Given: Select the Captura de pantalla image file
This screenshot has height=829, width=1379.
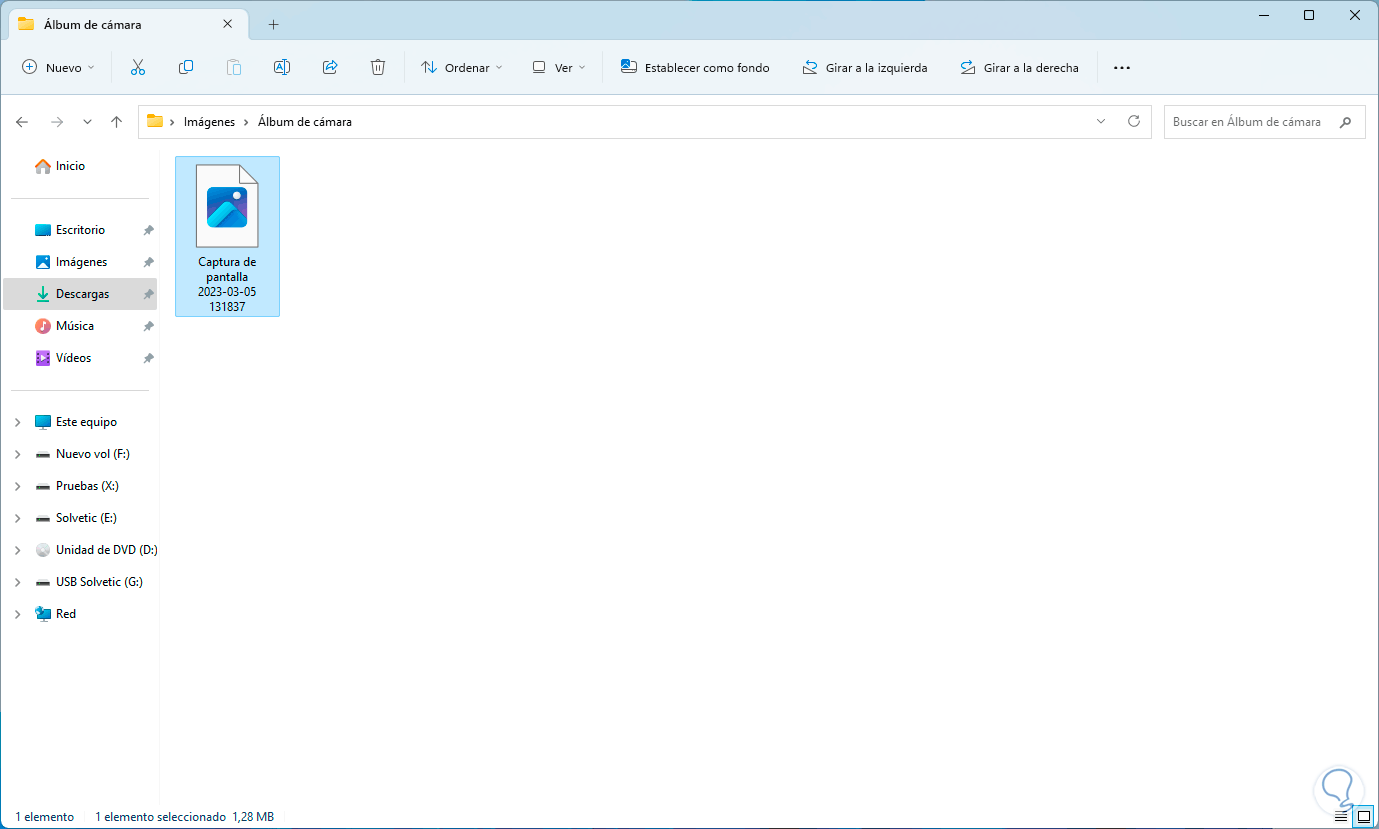Looking at the screenshot, I should (x=227, y=236).
